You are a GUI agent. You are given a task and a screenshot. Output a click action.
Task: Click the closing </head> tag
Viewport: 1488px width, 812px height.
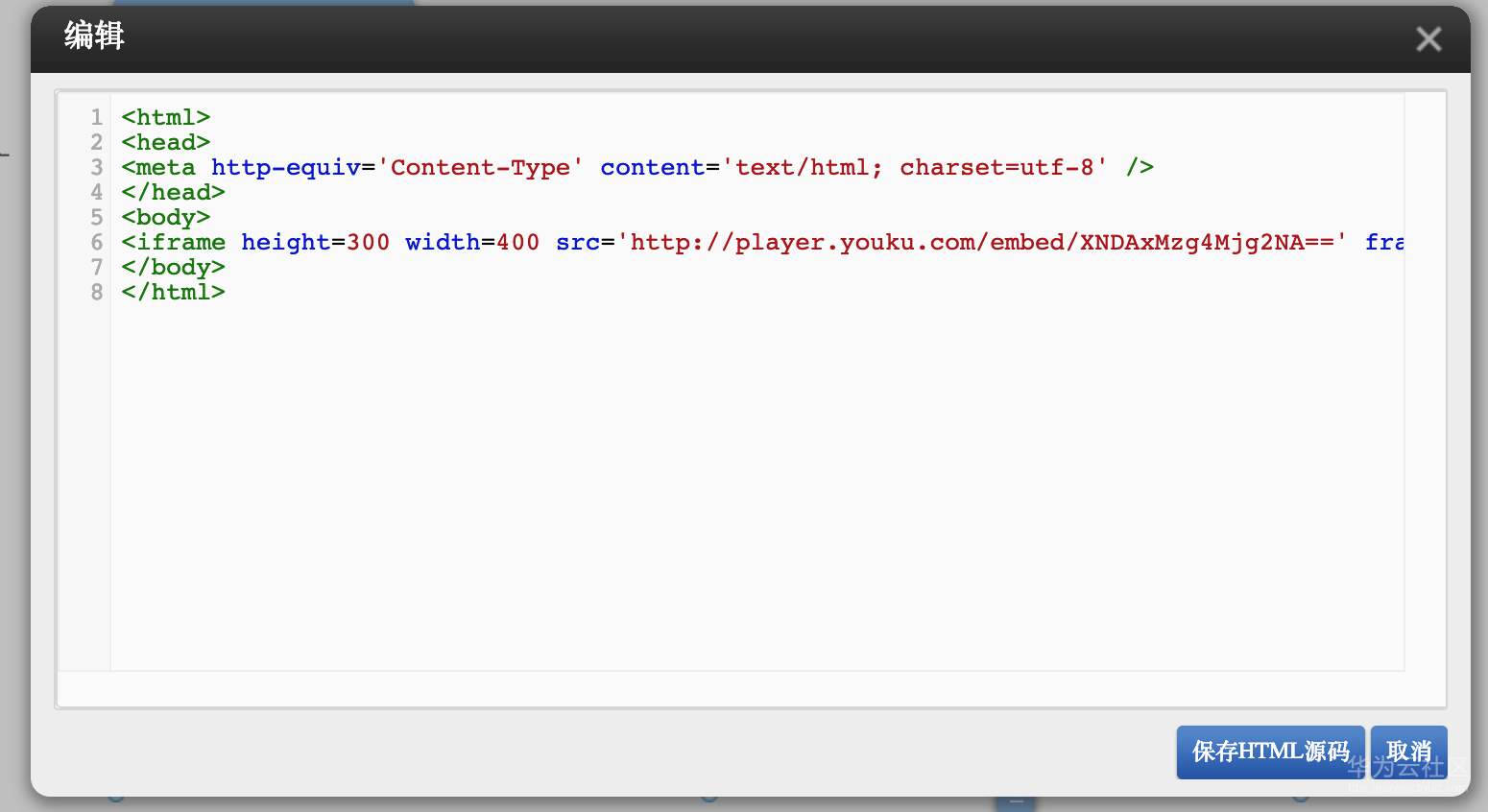[x=173, y=192]
